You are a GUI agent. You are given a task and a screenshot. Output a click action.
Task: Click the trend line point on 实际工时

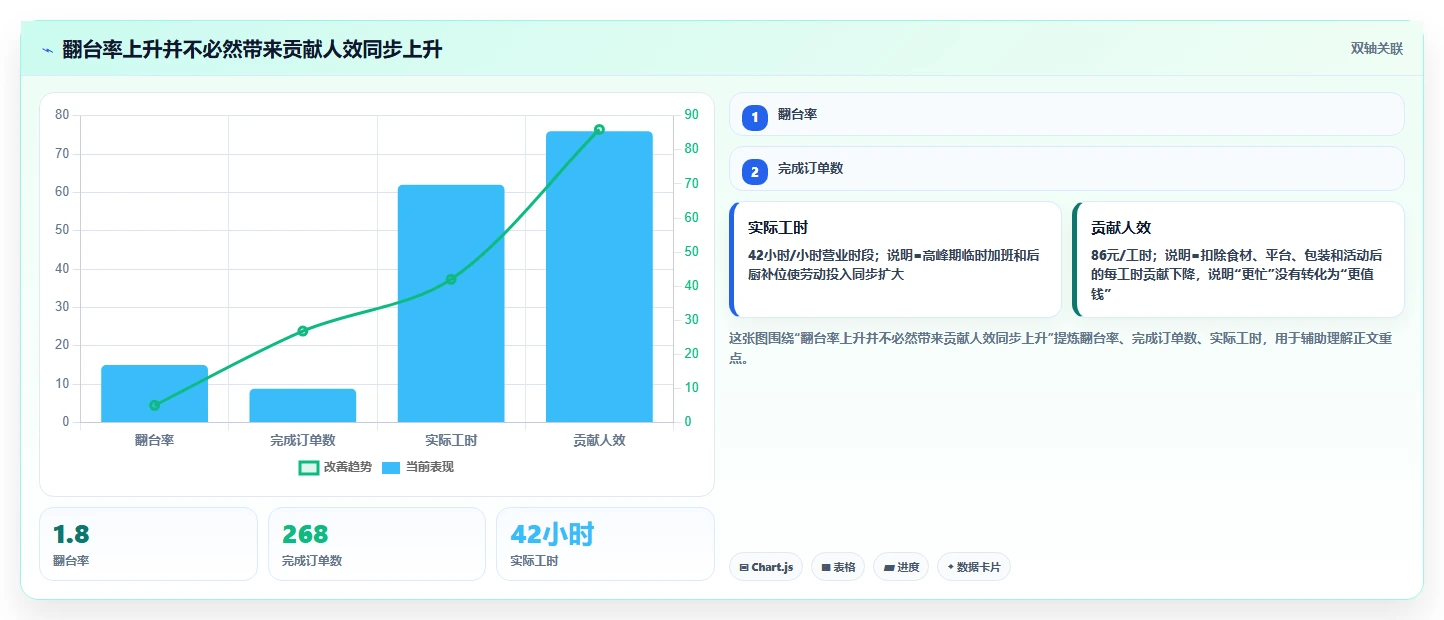[451, 279]
